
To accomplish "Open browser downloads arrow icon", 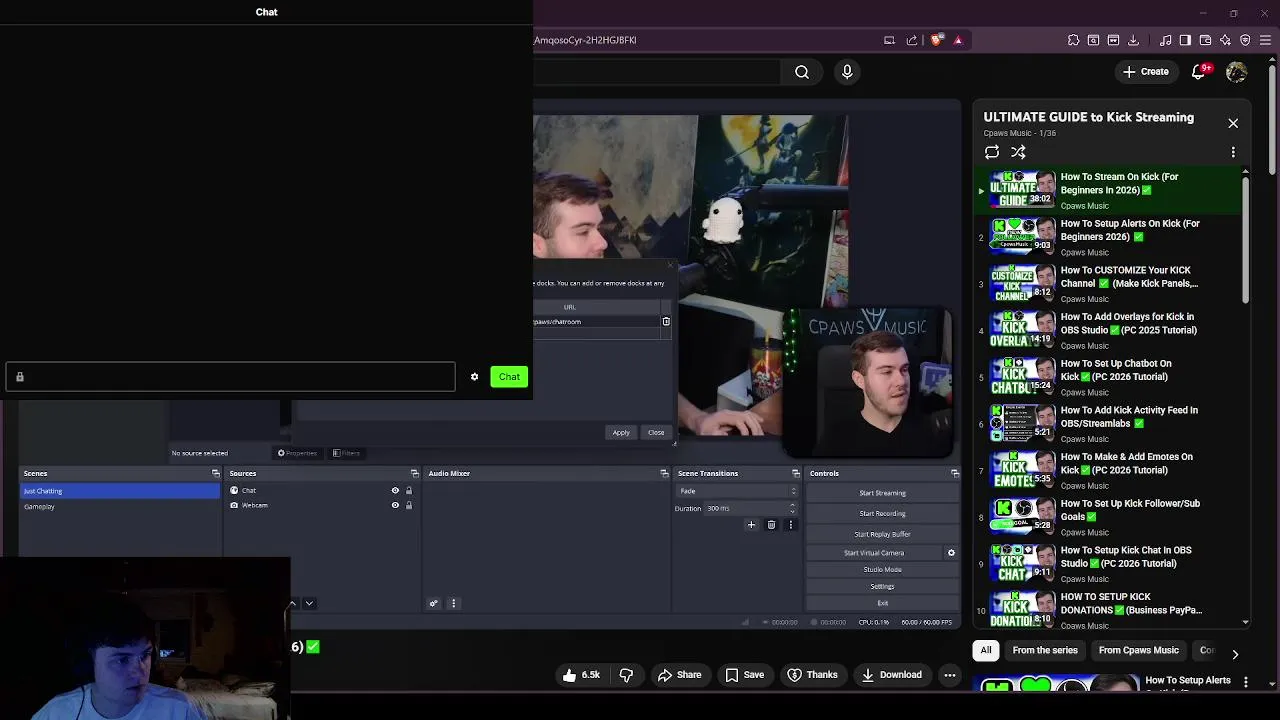I will coord(1133,40).
